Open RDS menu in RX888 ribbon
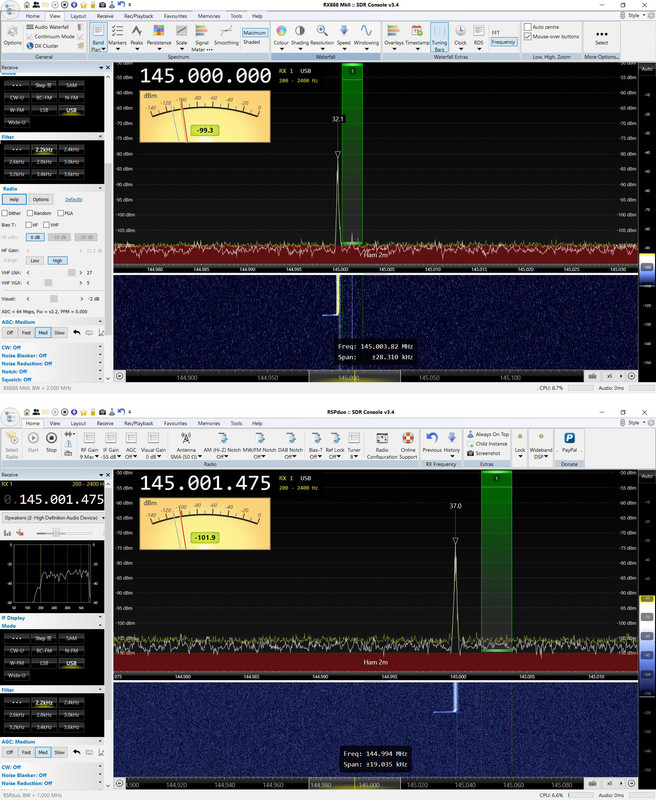 coord(478,37)
